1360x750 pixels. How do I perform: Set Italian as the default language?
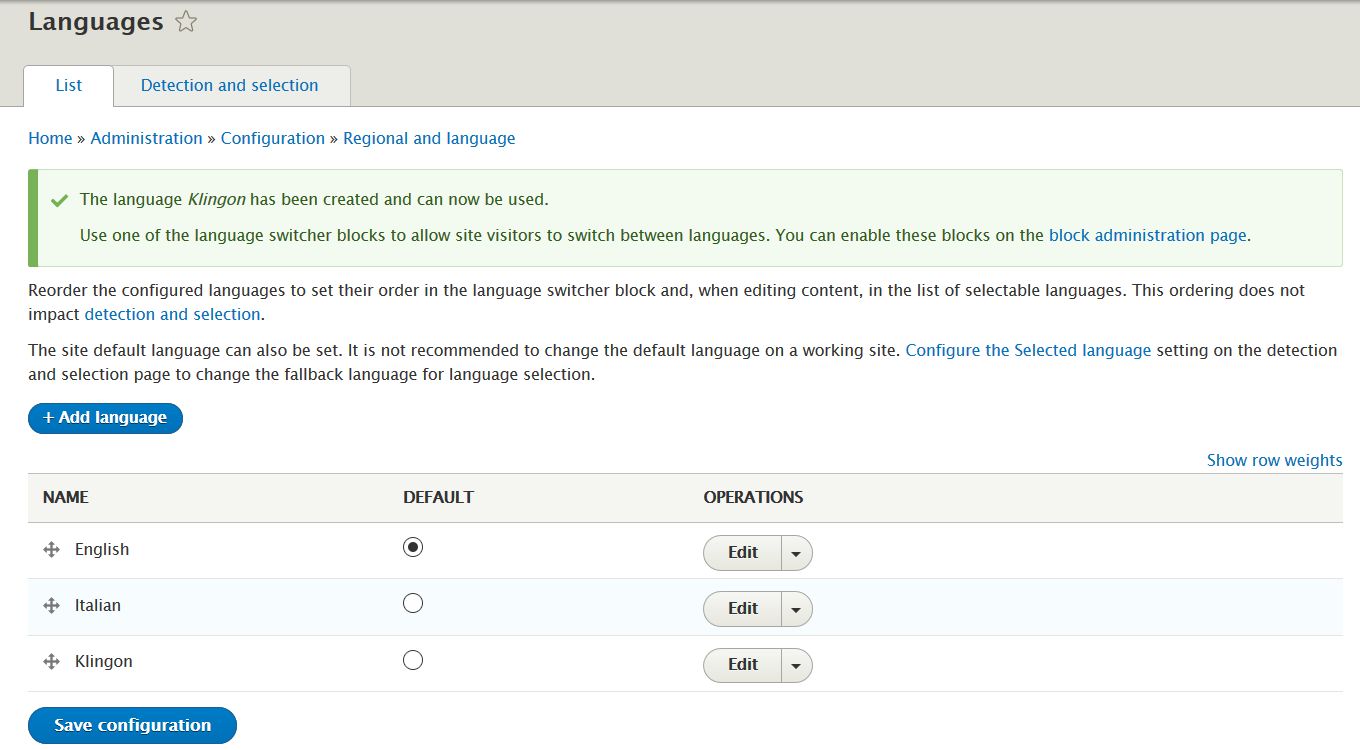tap(412, 602)
